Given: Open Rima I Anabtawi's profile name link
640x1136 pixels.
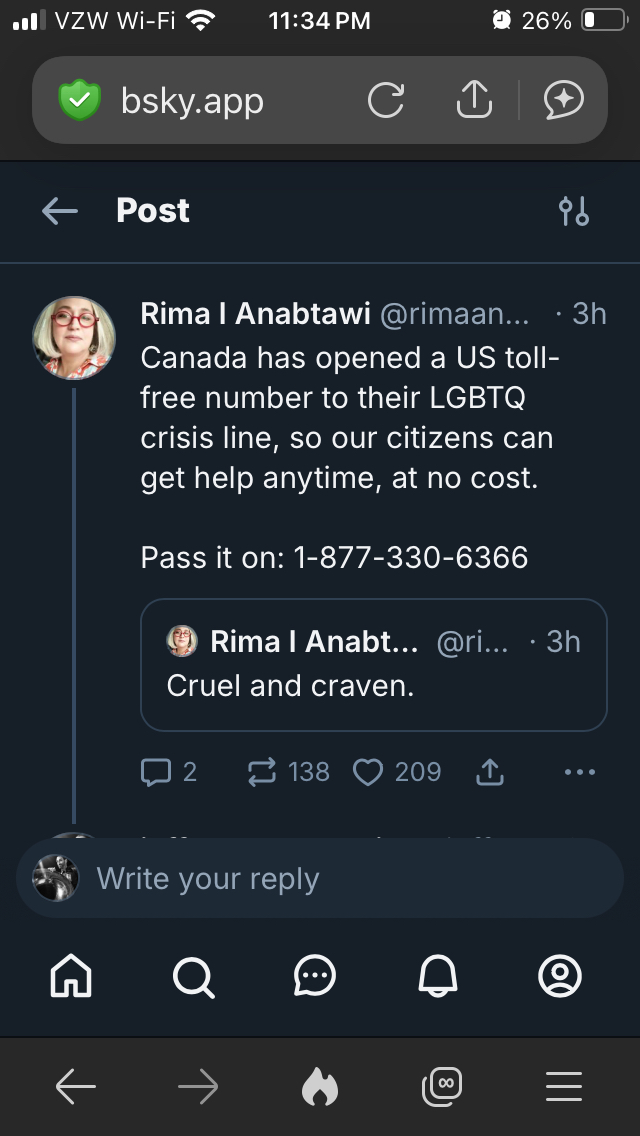Looking at the screenshot, I should (255, 314).
